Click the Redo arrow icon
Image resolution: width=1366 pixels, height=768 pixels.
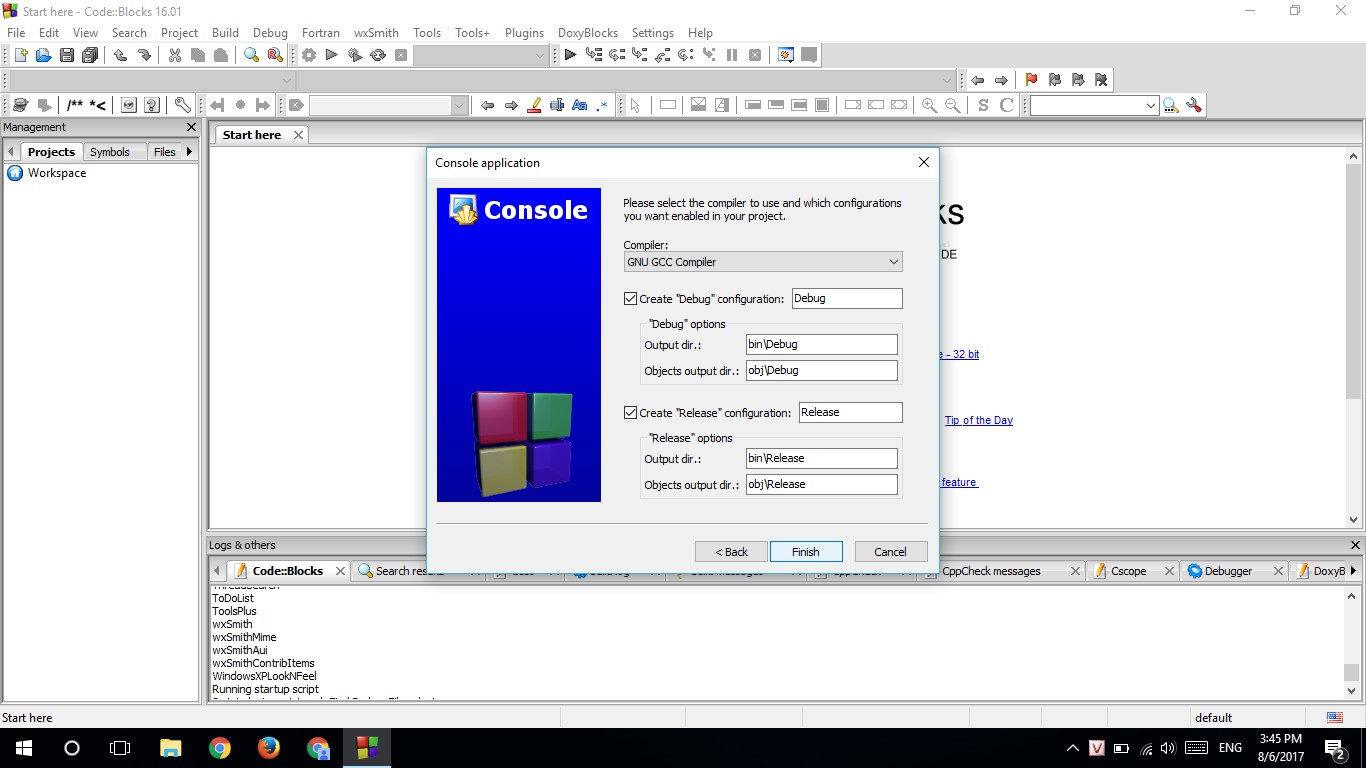[x=144, y=55]
